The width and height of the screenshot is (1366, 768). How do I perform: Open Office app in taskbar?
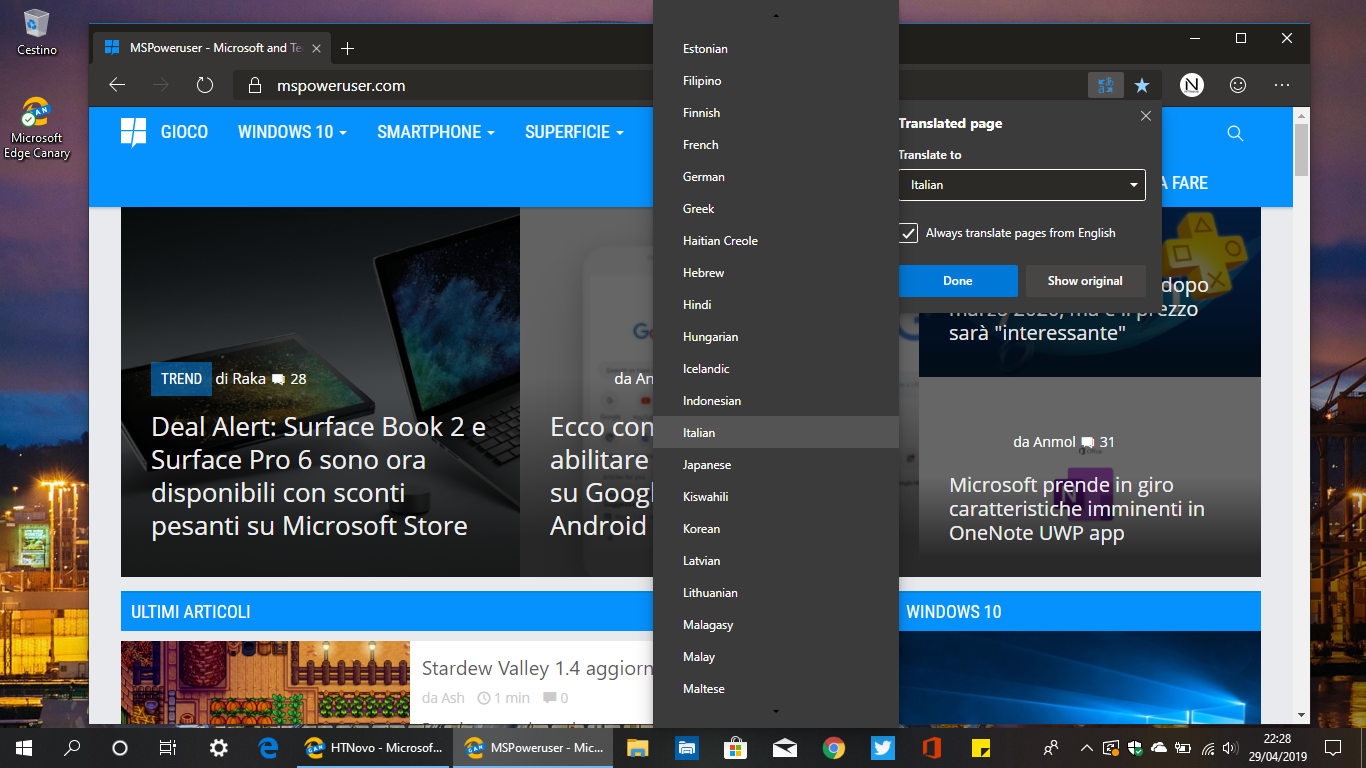[932, 748]
